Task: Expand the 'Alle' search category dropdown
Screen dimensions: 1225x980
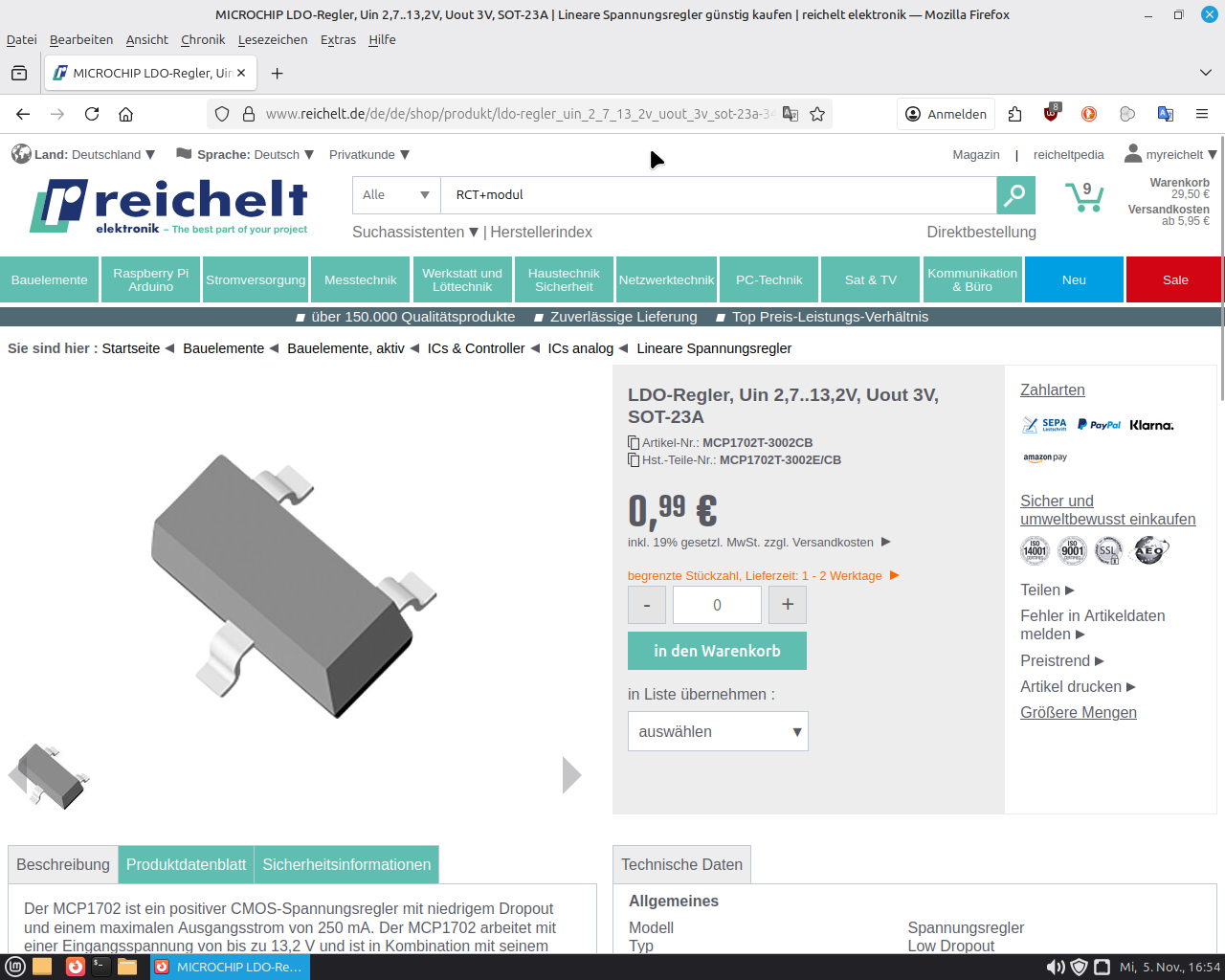Action: point(395,195)
